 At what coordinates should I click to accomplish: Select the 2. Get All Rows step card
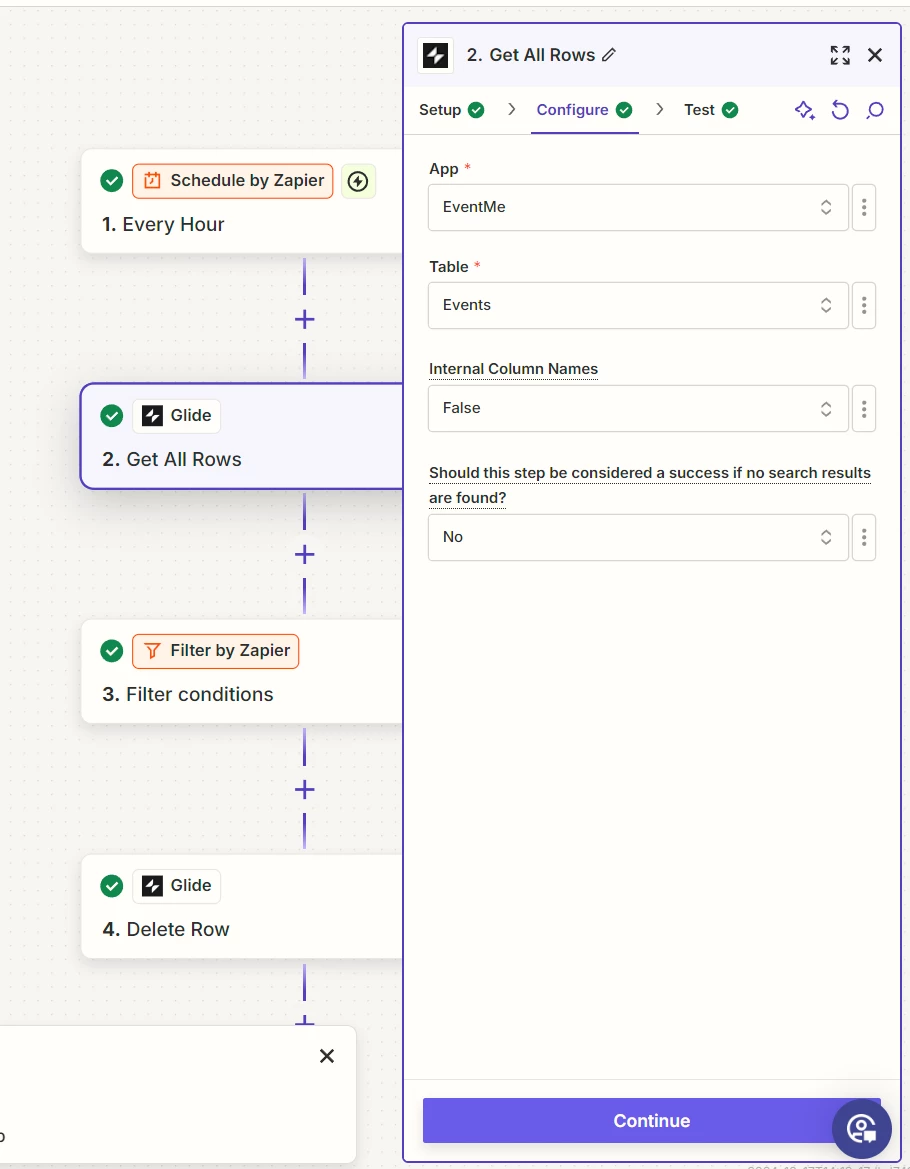tap(241, 436)
